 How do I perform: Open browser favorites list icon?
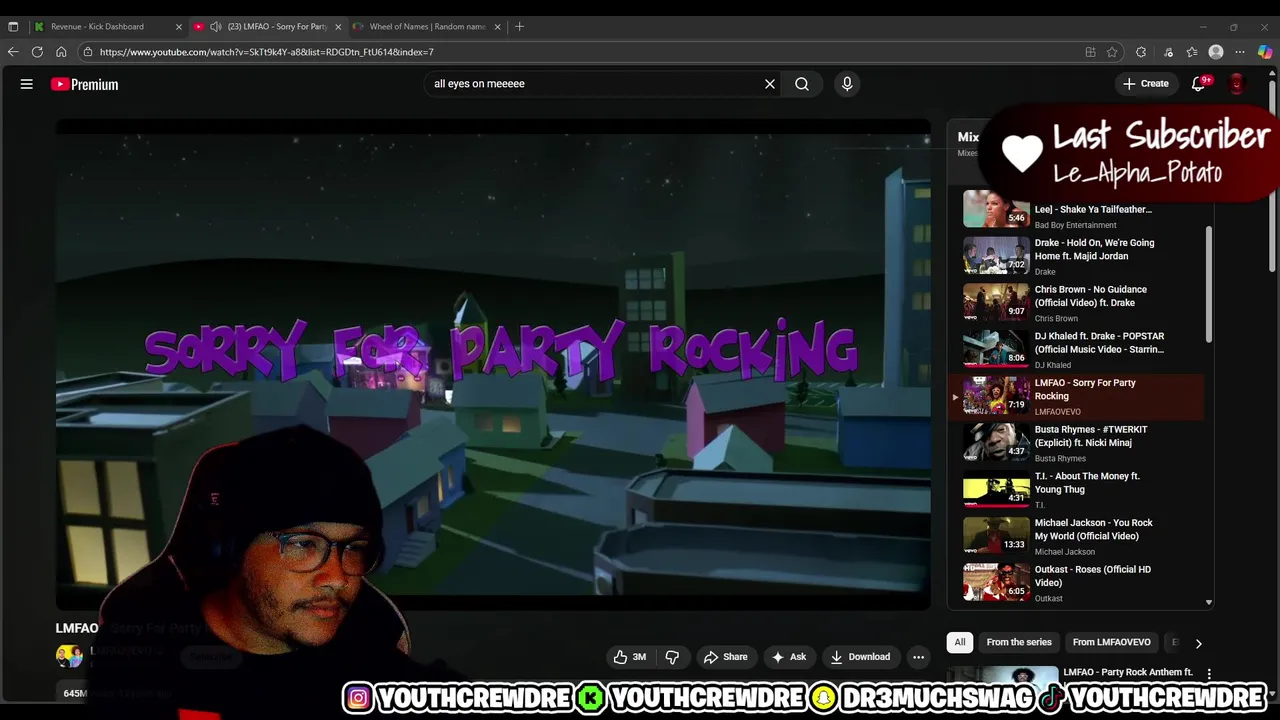coord(1192,52)
